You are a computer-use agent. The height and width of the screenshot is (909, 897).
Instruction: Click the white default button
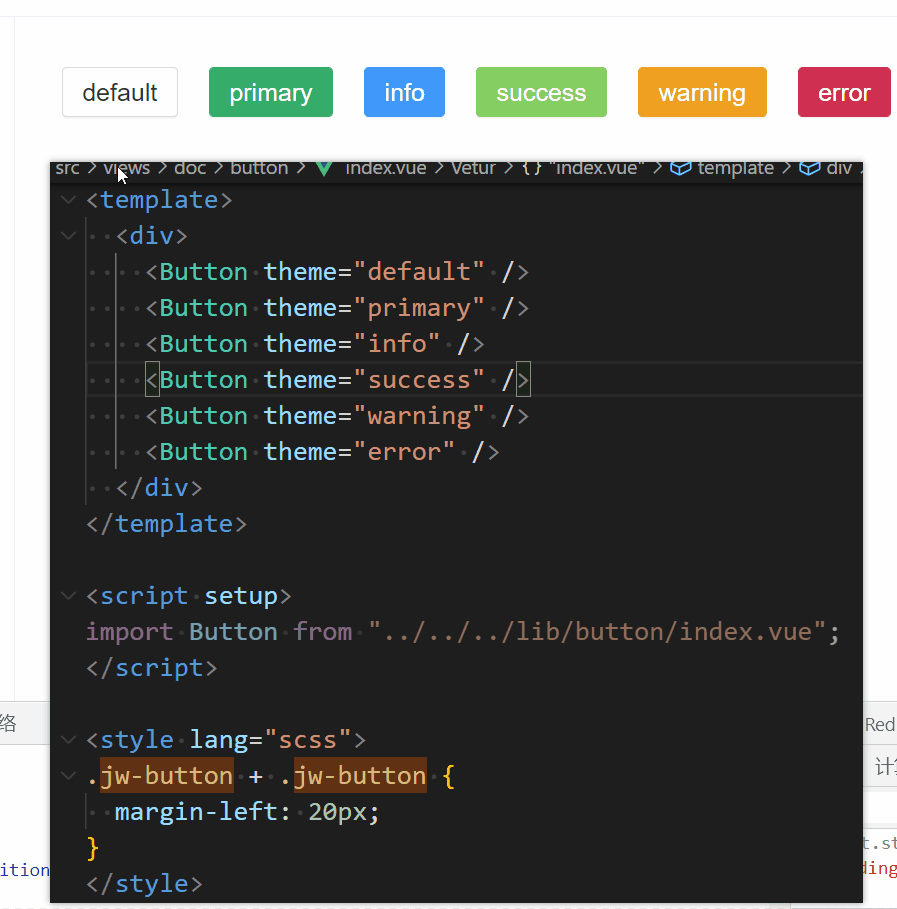coord(120,93)
